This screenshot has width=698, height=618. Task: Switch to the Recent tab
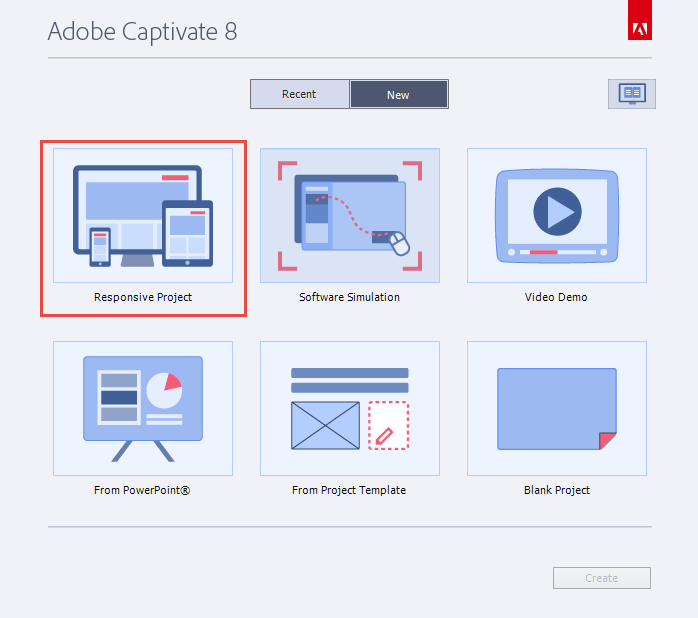pos(300,94)
